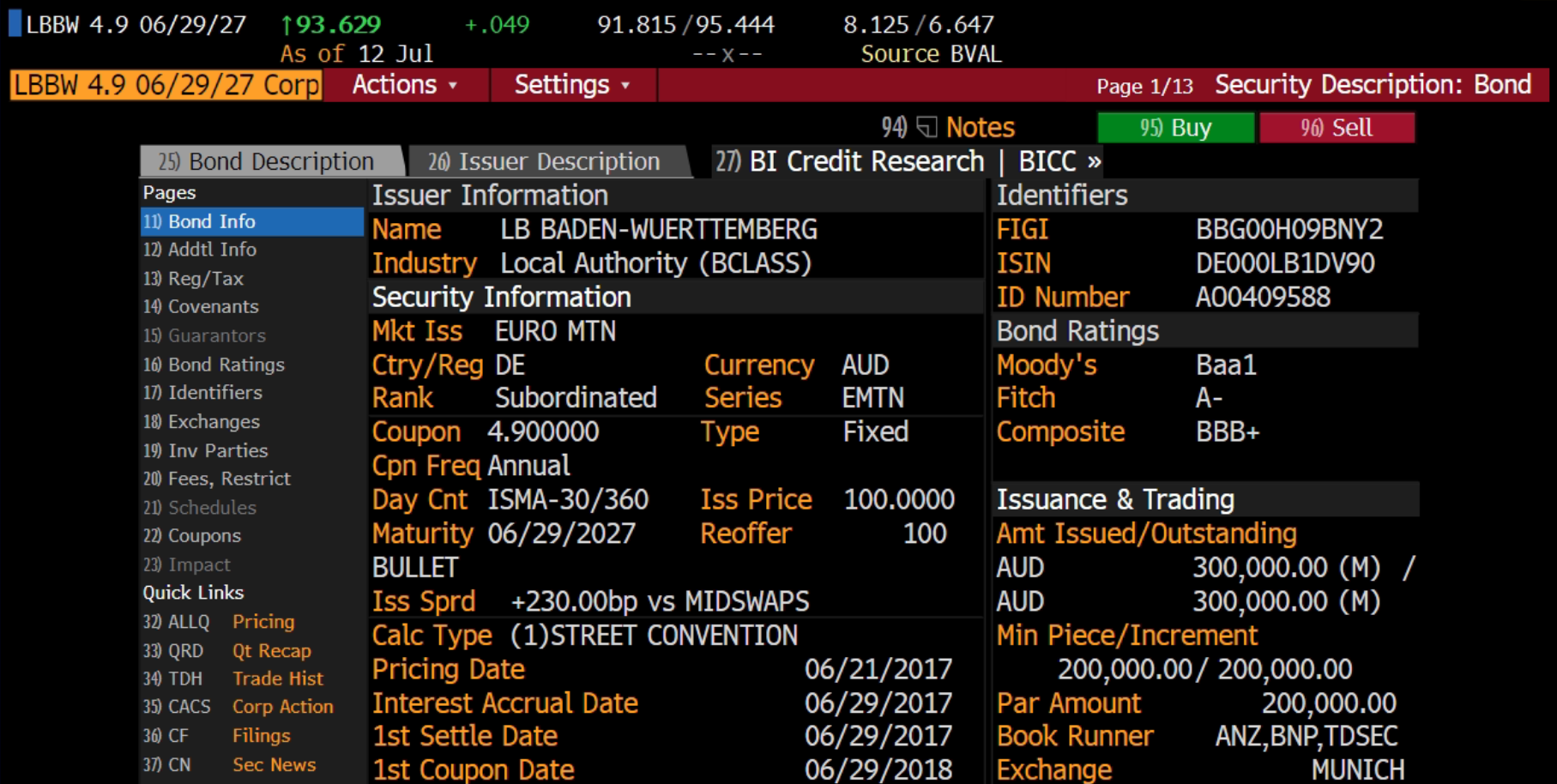
Task: Open the Identifiers page
Action: 252,393
